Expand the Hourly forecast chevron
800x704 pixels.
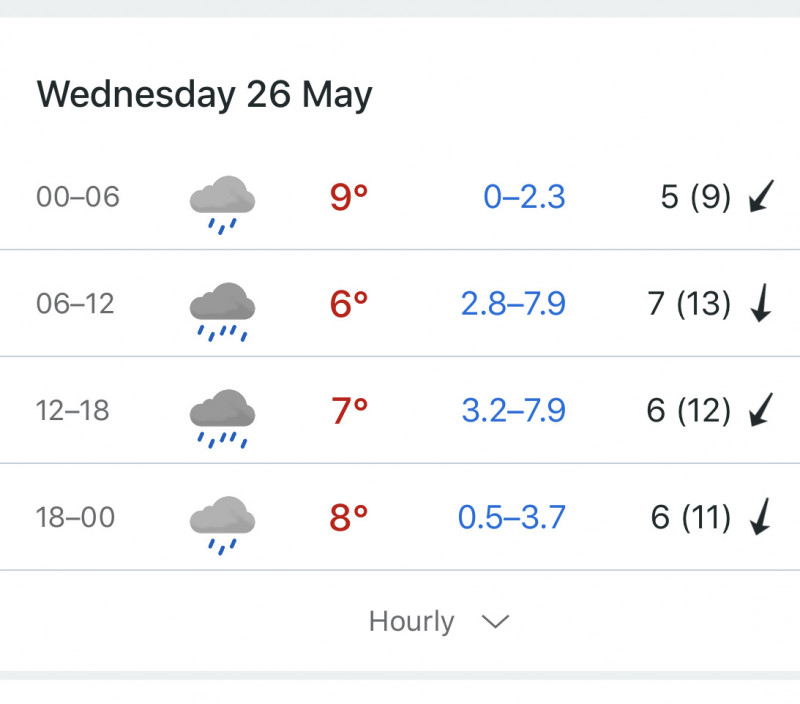tap(495, 622)
